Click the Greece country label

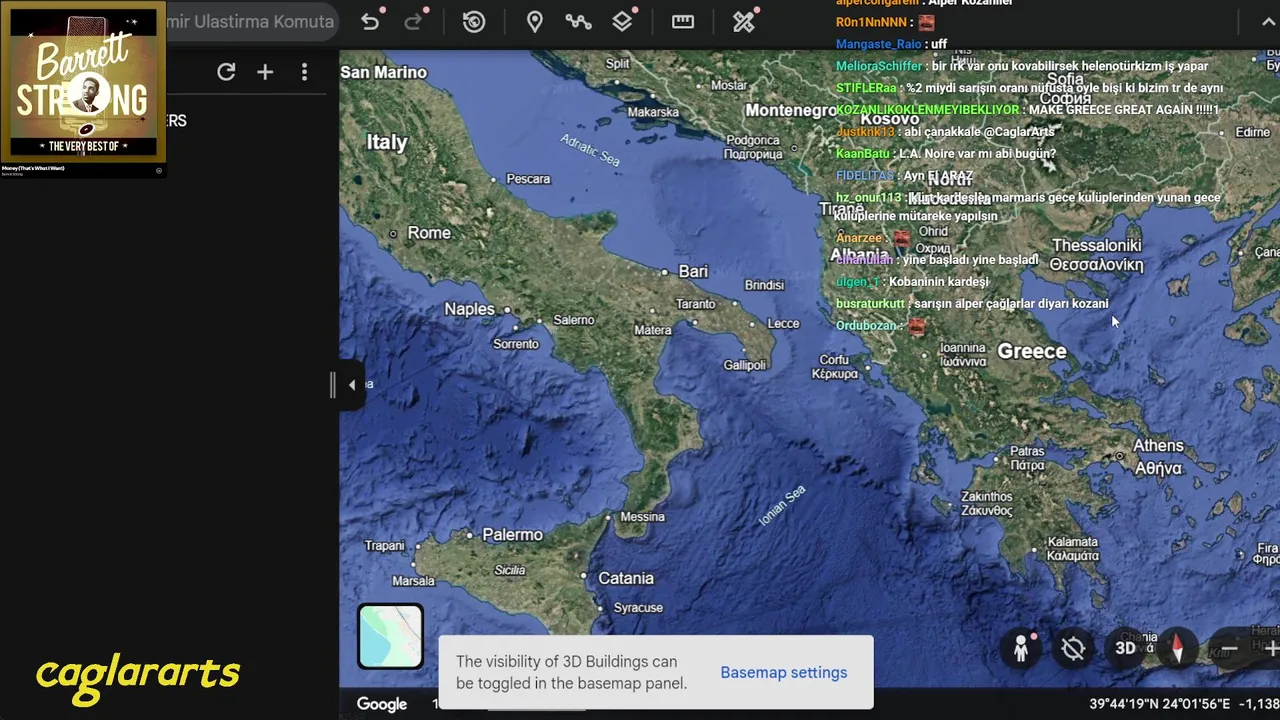[1032, 351]
